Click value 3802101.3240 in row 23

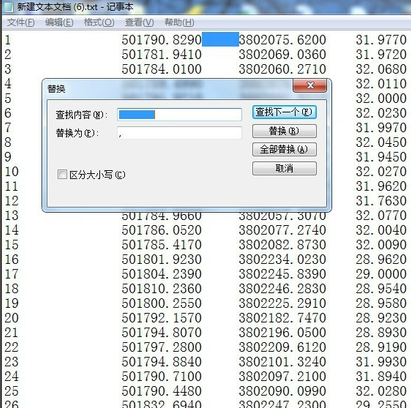tap(282, 362)
